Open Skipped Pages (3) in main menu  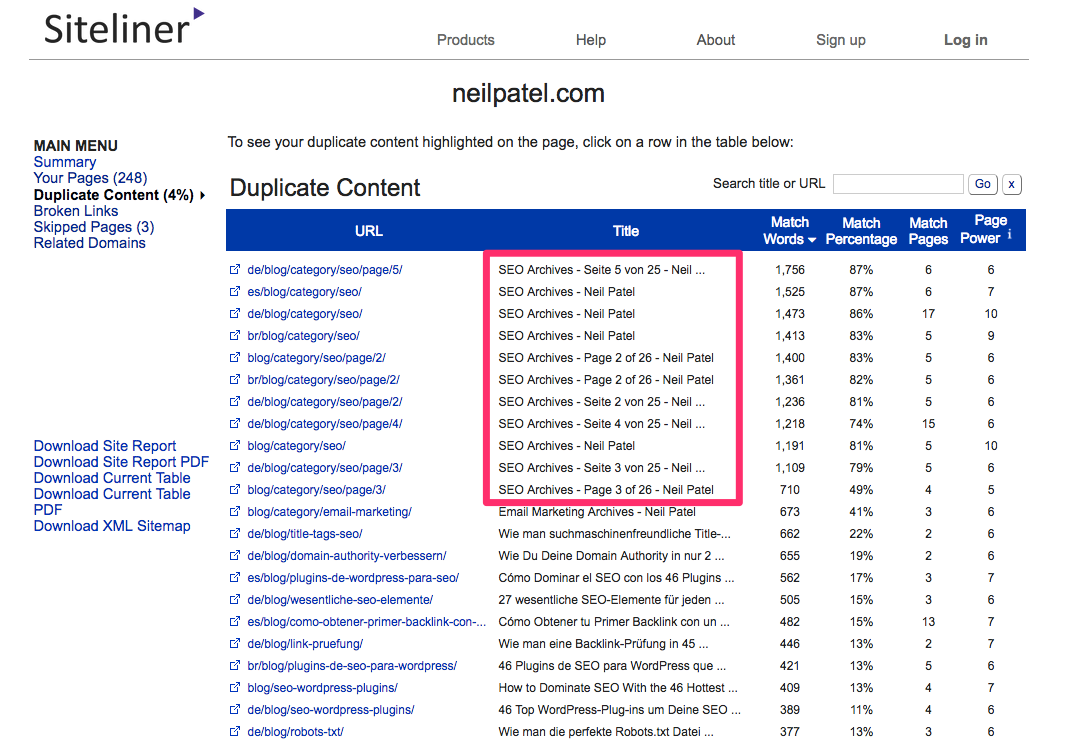94,227
